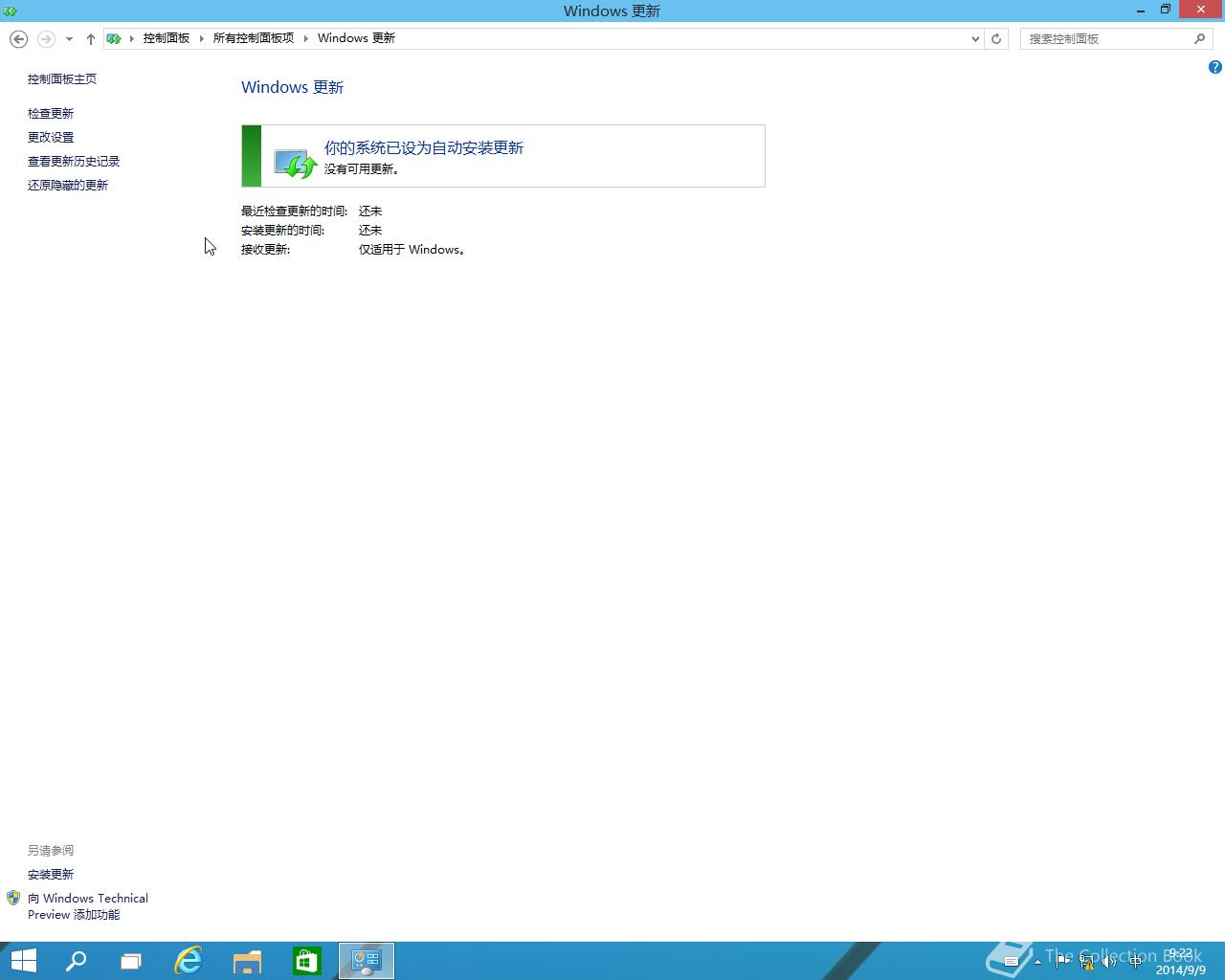The image size is (1225, 980).
Task: Click the window icon in the title bar
Action: tap(10, 11)
